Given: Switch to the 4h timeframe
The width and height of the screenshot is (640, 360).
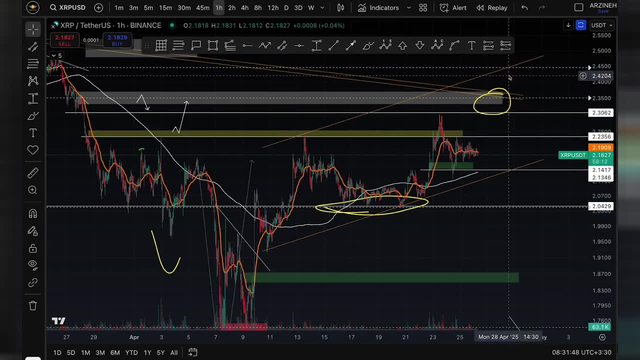Looking at the screenshot, I should [244, 8].
